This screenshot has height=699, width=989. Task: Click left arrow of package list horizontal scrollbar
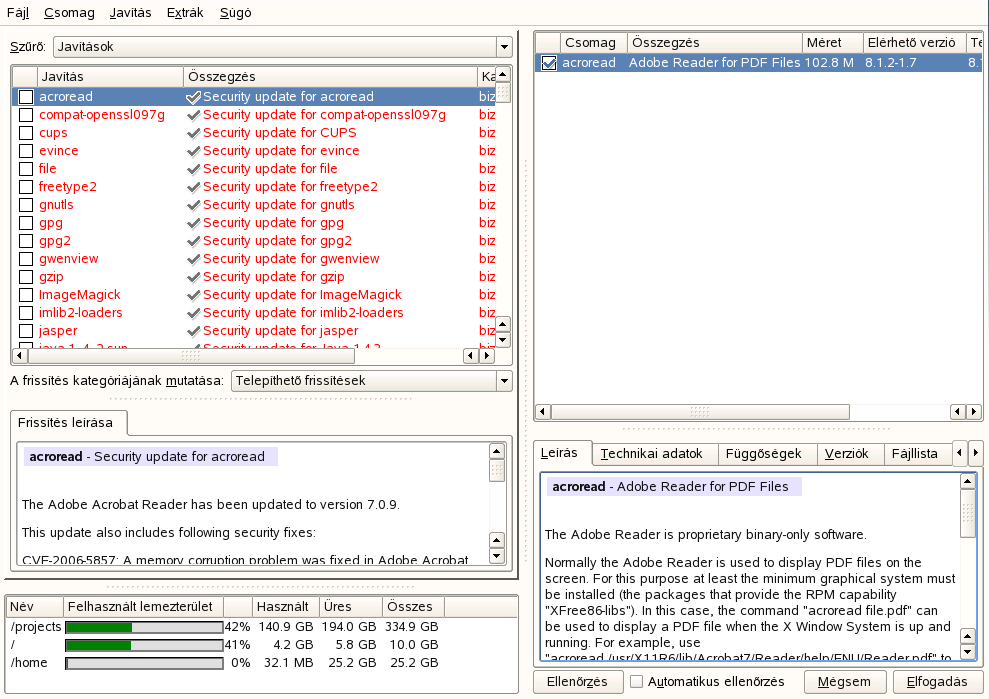click(543, 412)
